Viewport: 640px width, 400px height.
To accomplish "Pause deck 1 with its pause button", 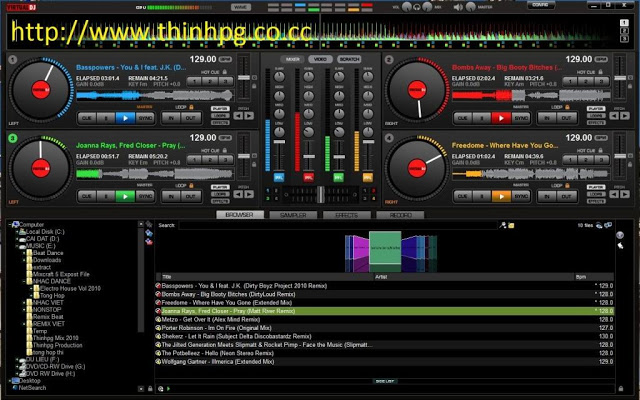I will (x=106, y=118).
